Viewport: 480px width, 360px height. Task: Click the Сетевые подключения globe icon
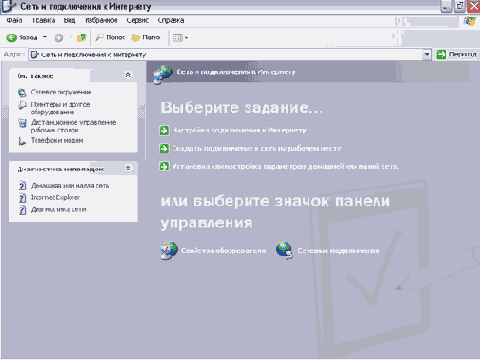284,250
